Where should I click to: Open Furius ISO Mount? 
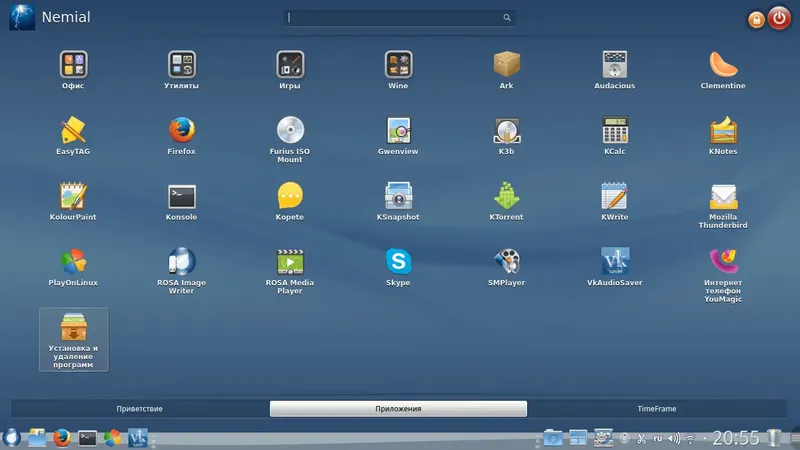click(290, 139)
